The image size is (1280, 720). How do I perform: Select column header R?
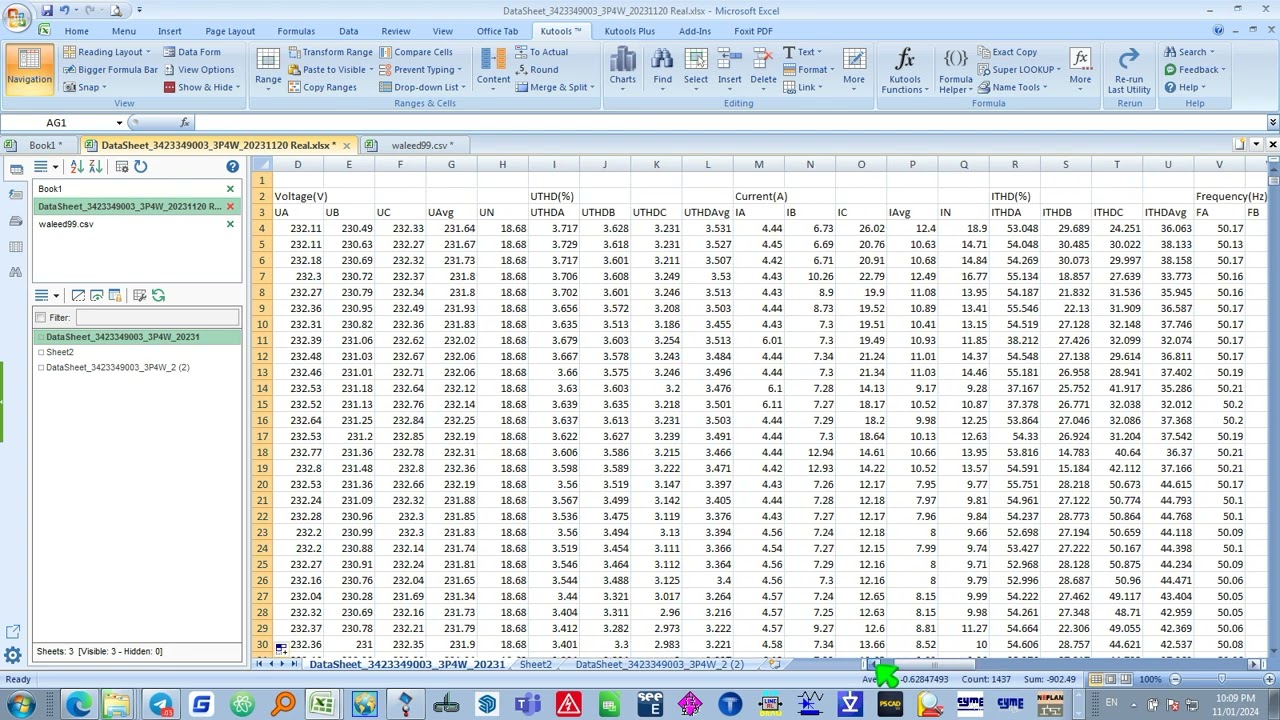coord(1014,165)
